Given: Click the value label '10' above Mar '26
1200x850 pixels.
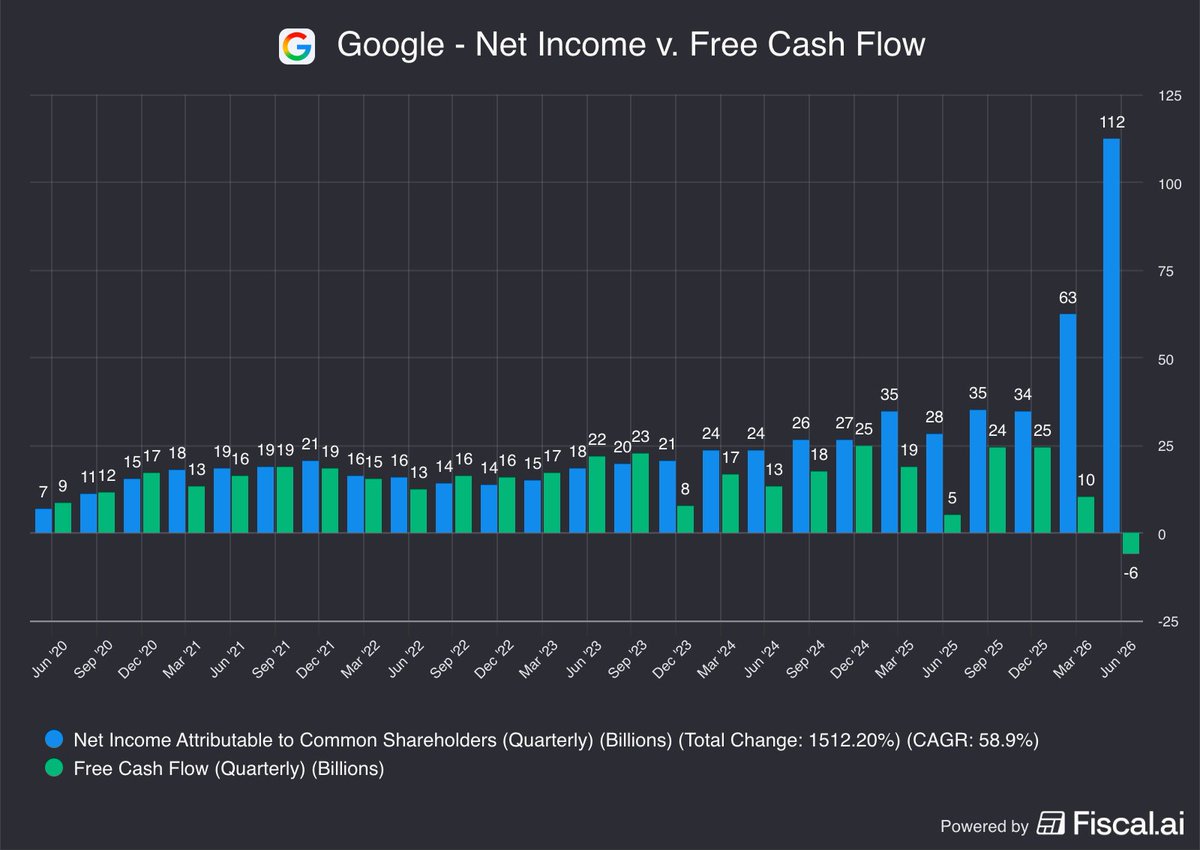Looking at the screenshot, I should pos(1087,481).
